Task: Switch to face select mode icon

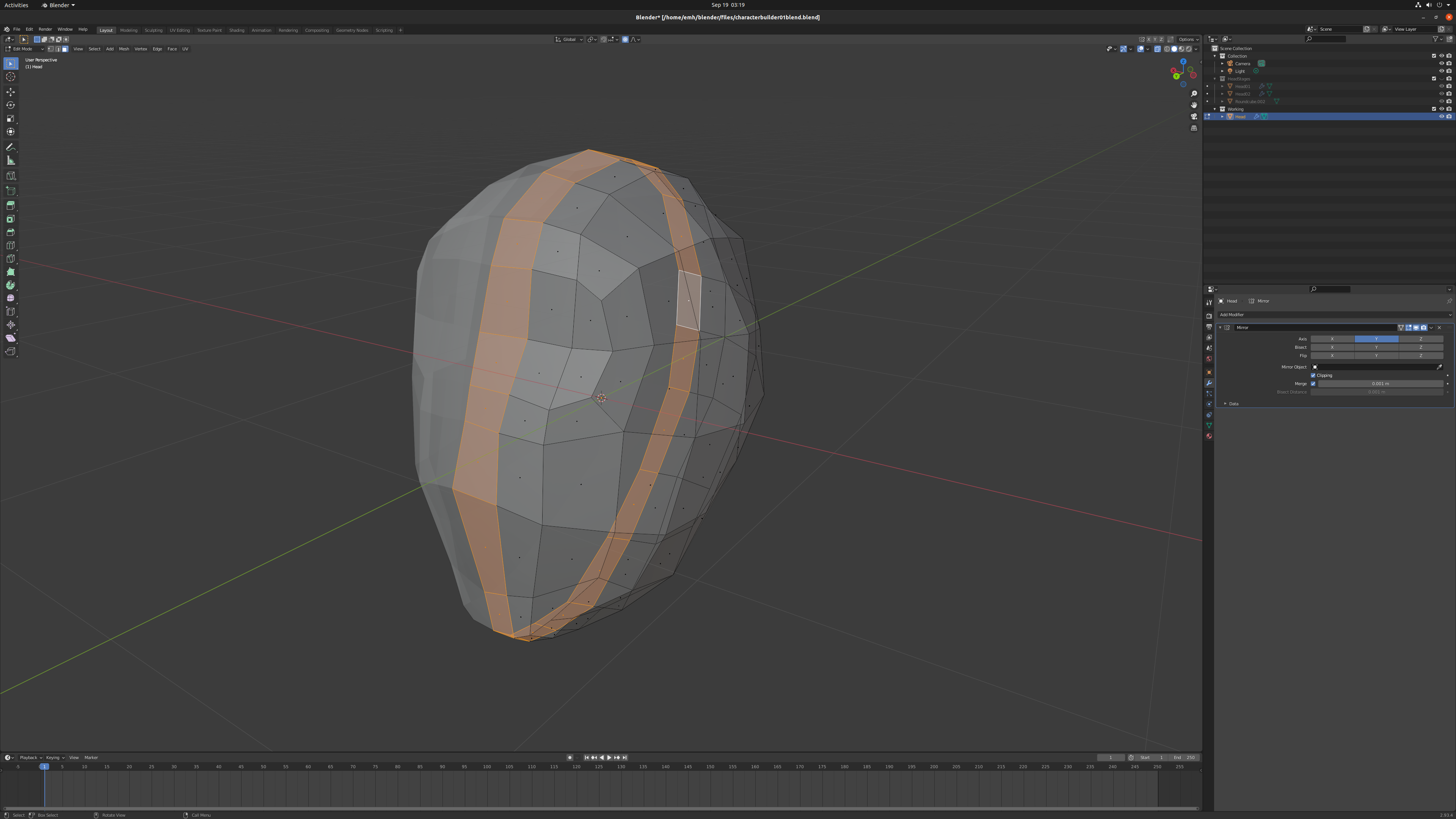Action: [65, 49]
